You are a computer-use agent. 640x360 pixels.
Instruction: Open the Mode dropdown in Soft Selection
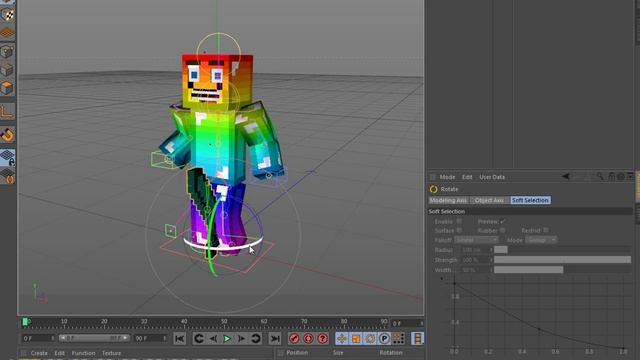541,240
